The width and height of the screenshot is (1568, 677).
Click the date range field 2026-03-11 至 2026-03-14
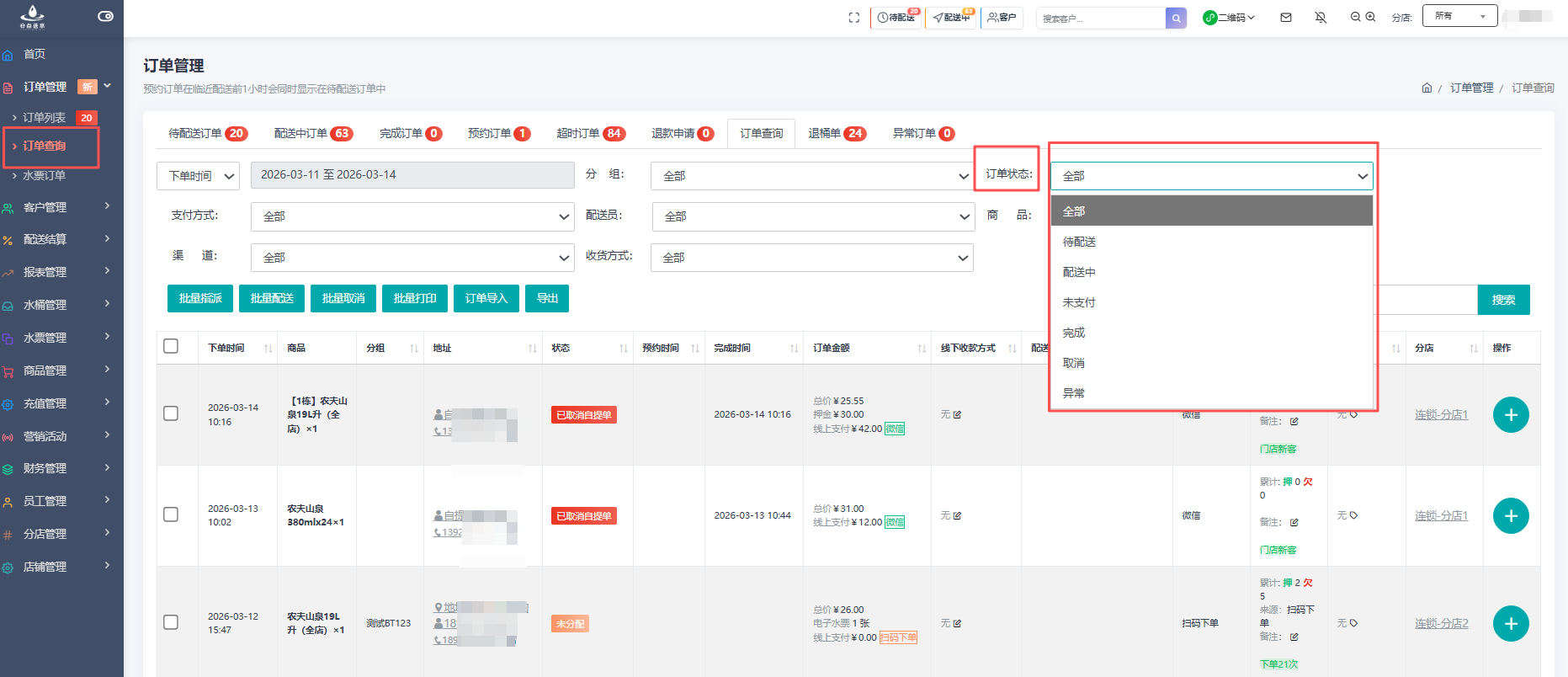pos(412,175)
